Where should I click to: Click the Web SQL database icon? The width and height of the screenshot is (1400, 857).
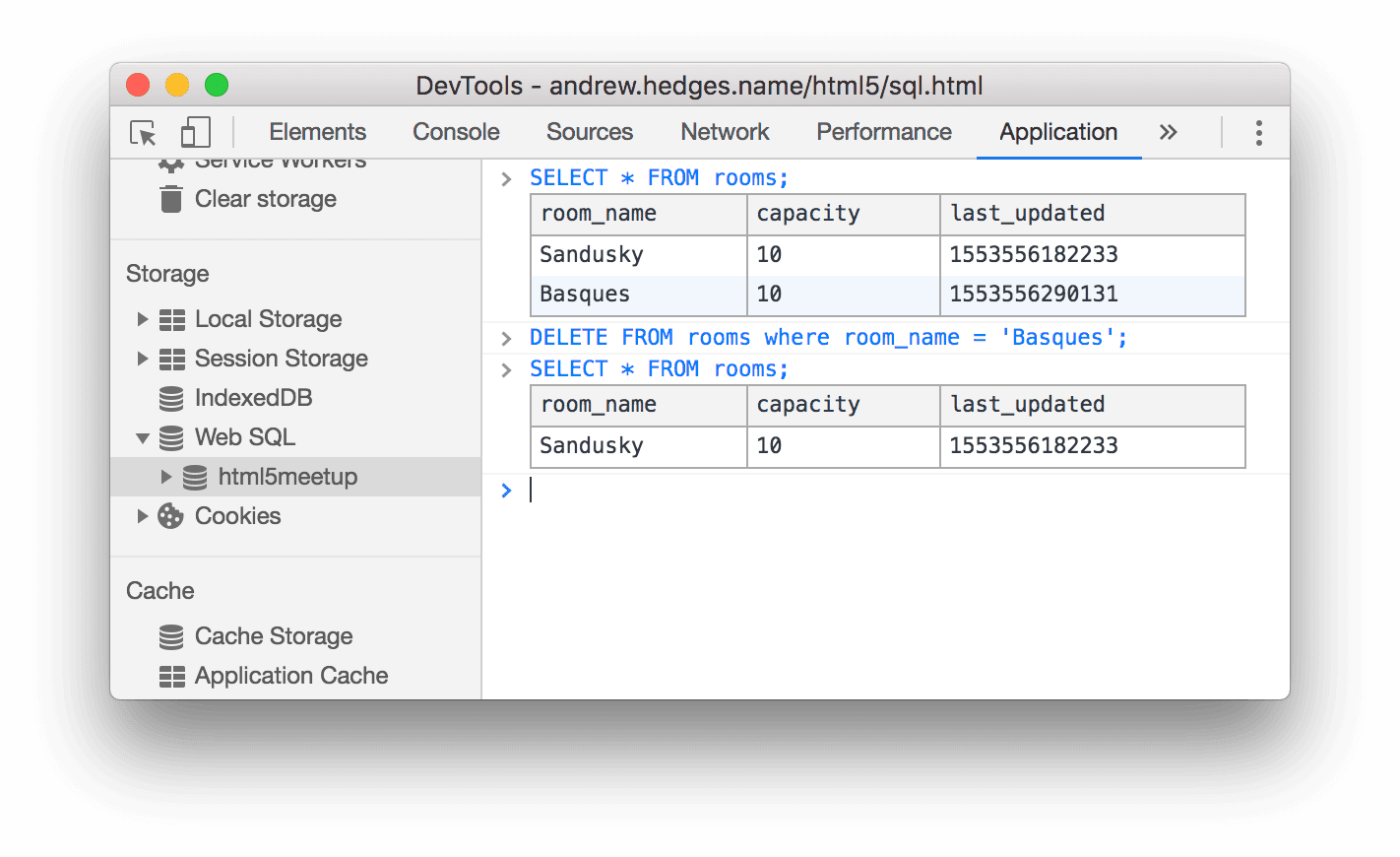point(170,437)
